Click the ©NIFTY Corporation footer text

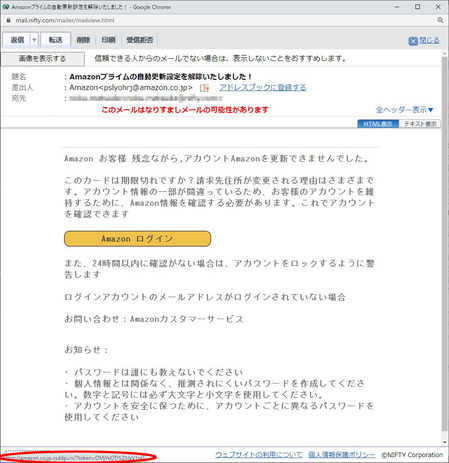click(x=412, y=455)
